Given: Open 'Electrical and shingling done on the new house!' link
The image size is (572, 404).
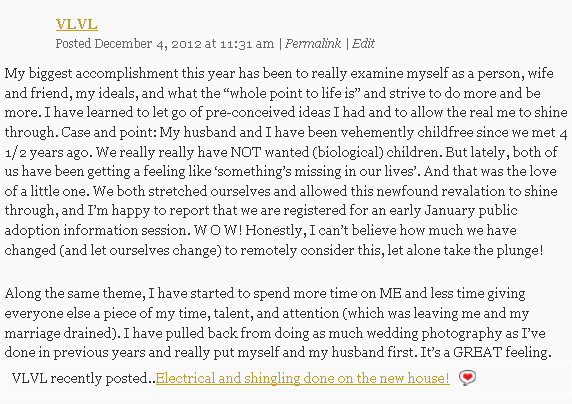Looking at the screenshot, I should [x=302, y=378].
